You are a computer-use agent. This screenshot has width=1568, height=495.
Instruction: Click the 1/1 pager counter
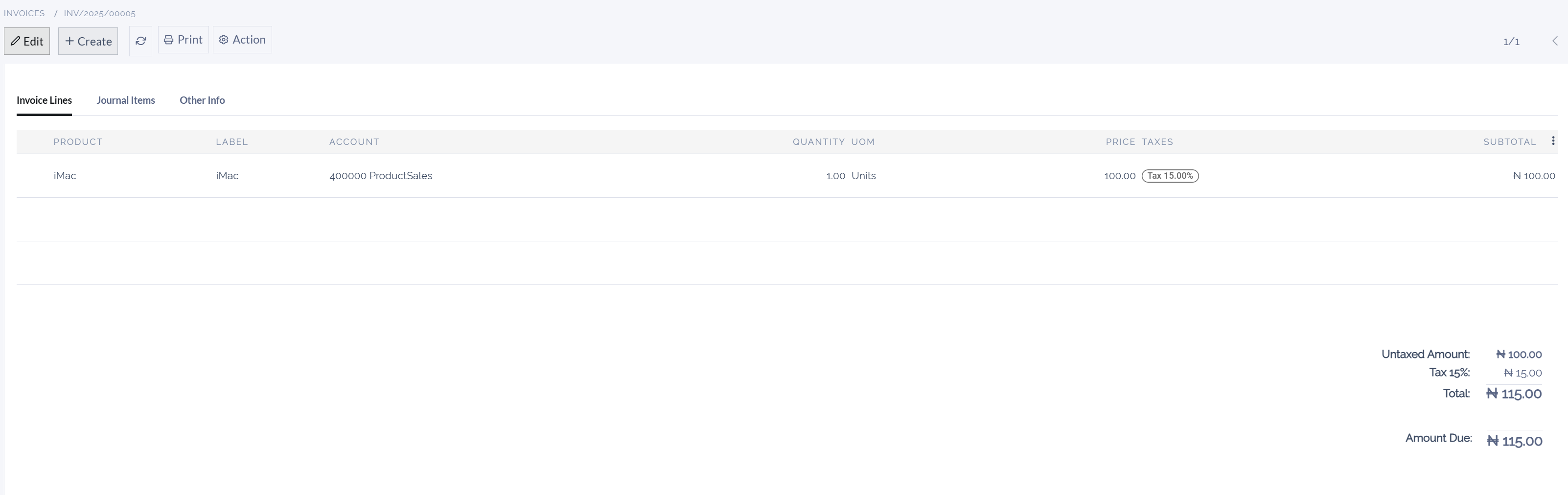point(1511,42)
